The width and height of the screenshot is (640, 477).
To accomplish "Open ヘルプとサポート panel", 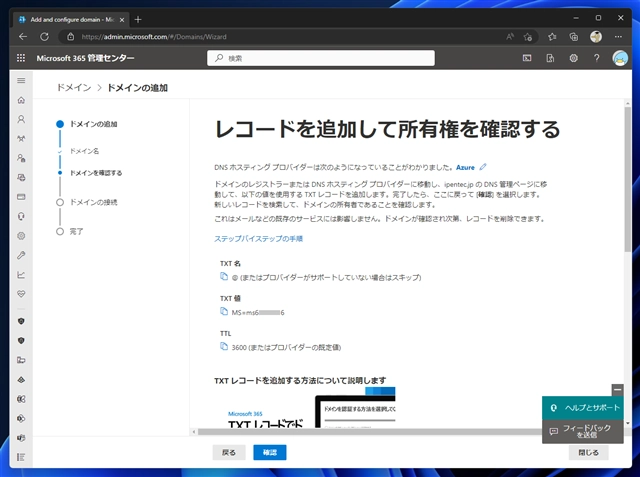I will coord(583,408).
